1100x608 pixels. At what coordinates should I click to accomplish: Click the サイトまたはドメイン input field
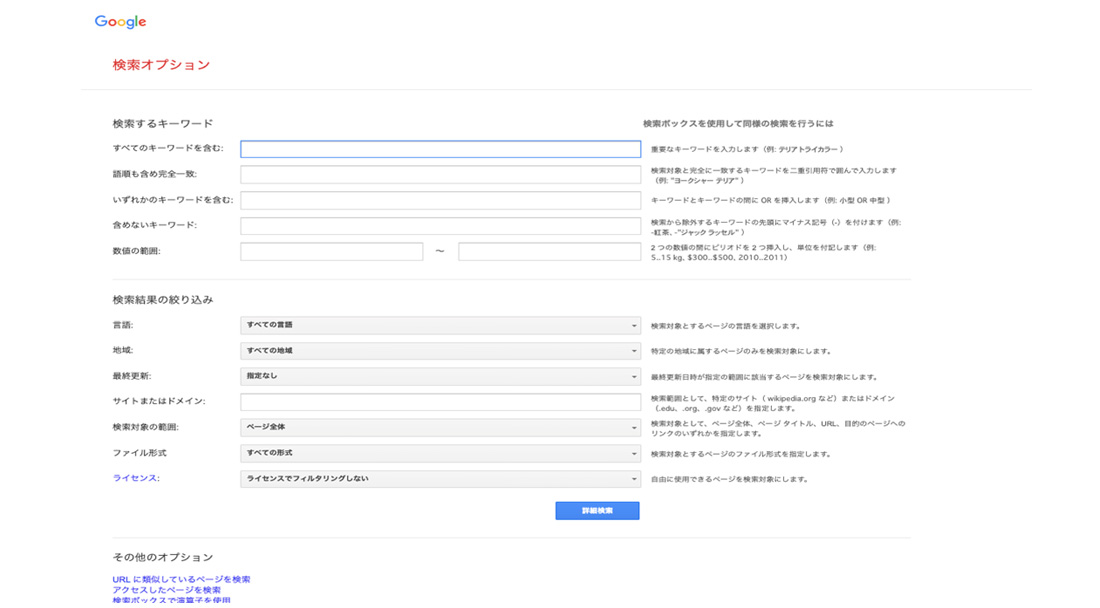[440, 402]
